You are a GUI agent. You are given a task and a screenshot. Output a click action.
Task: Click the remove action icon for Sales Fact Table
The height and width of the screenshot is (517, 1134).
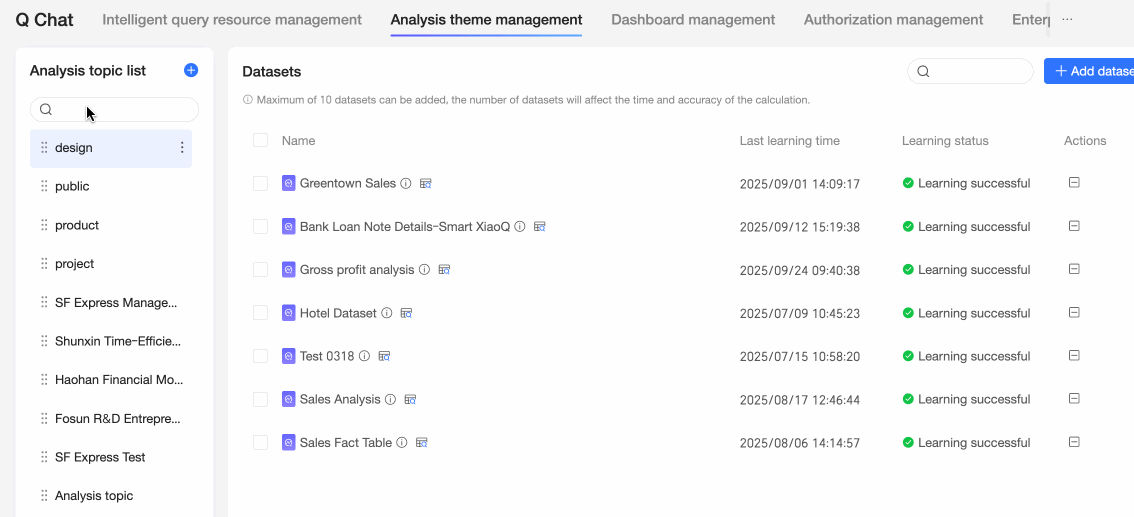pyautogui.click(x=1074, y=442)
